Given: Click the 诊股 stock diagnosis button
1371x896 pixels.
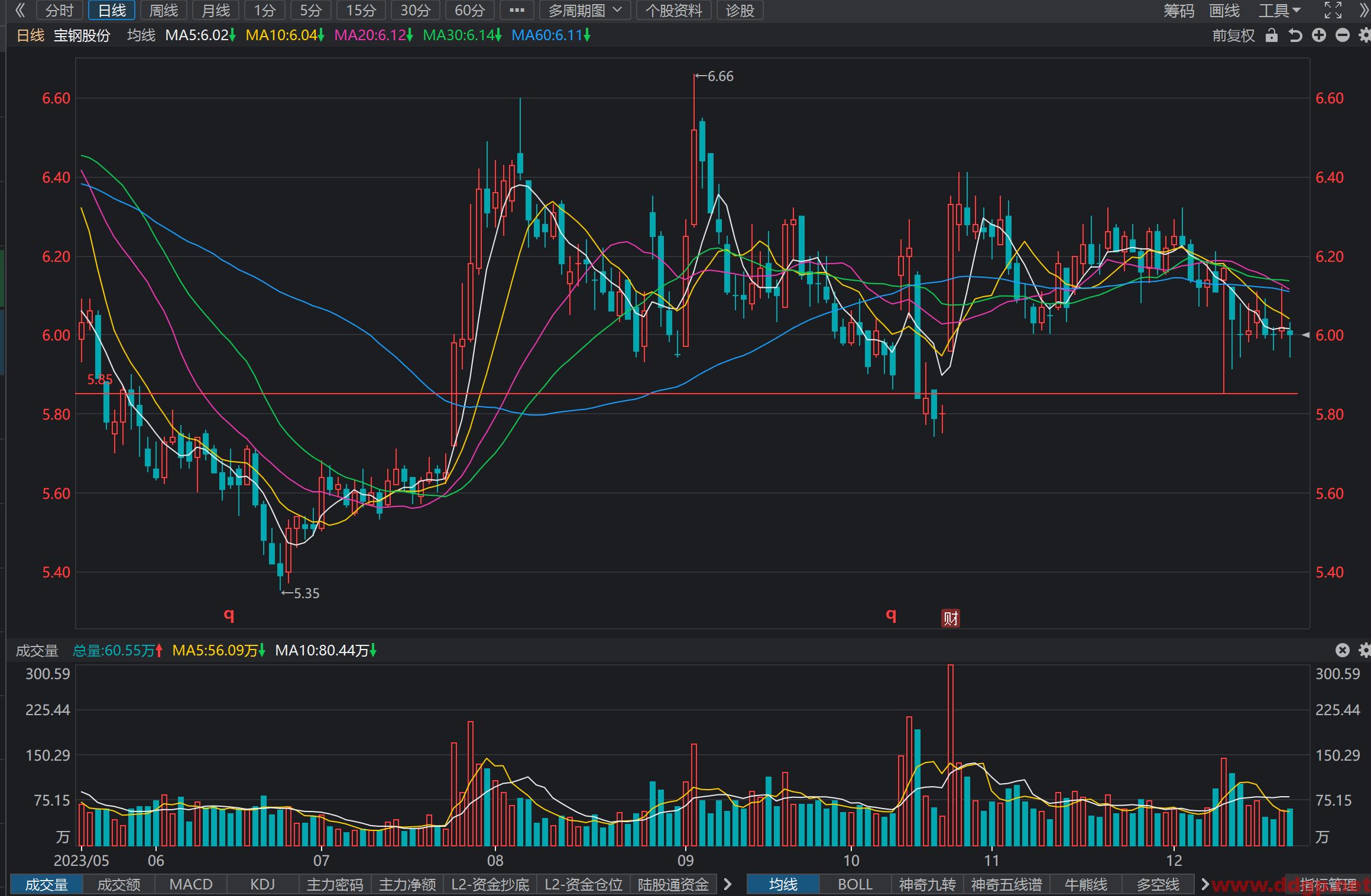Looking at the screenshot, I should pos(740,10).
